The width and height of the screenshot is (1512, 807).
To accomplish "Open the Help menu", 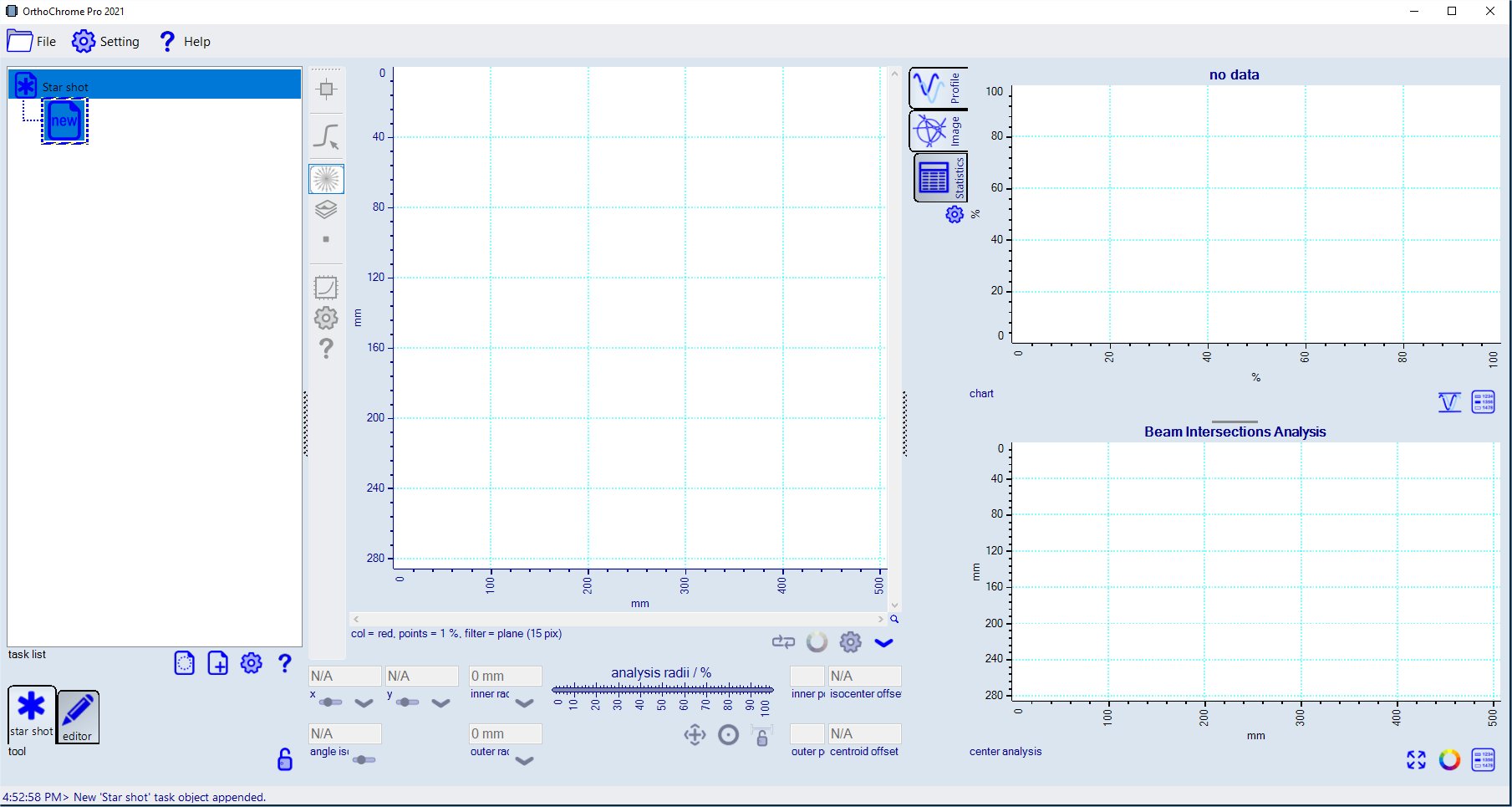I will point(185,41).
